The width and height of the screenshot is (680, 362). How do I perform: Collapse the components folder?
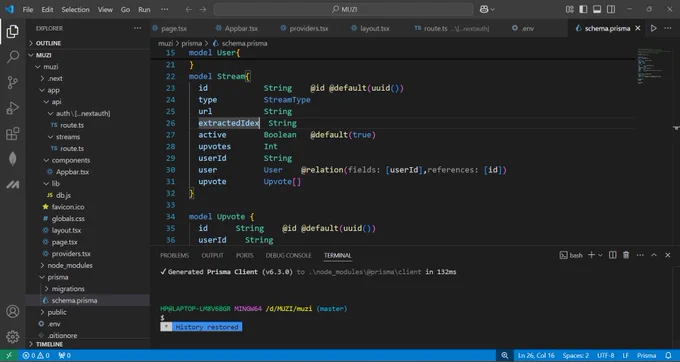[x=88, y=160]
